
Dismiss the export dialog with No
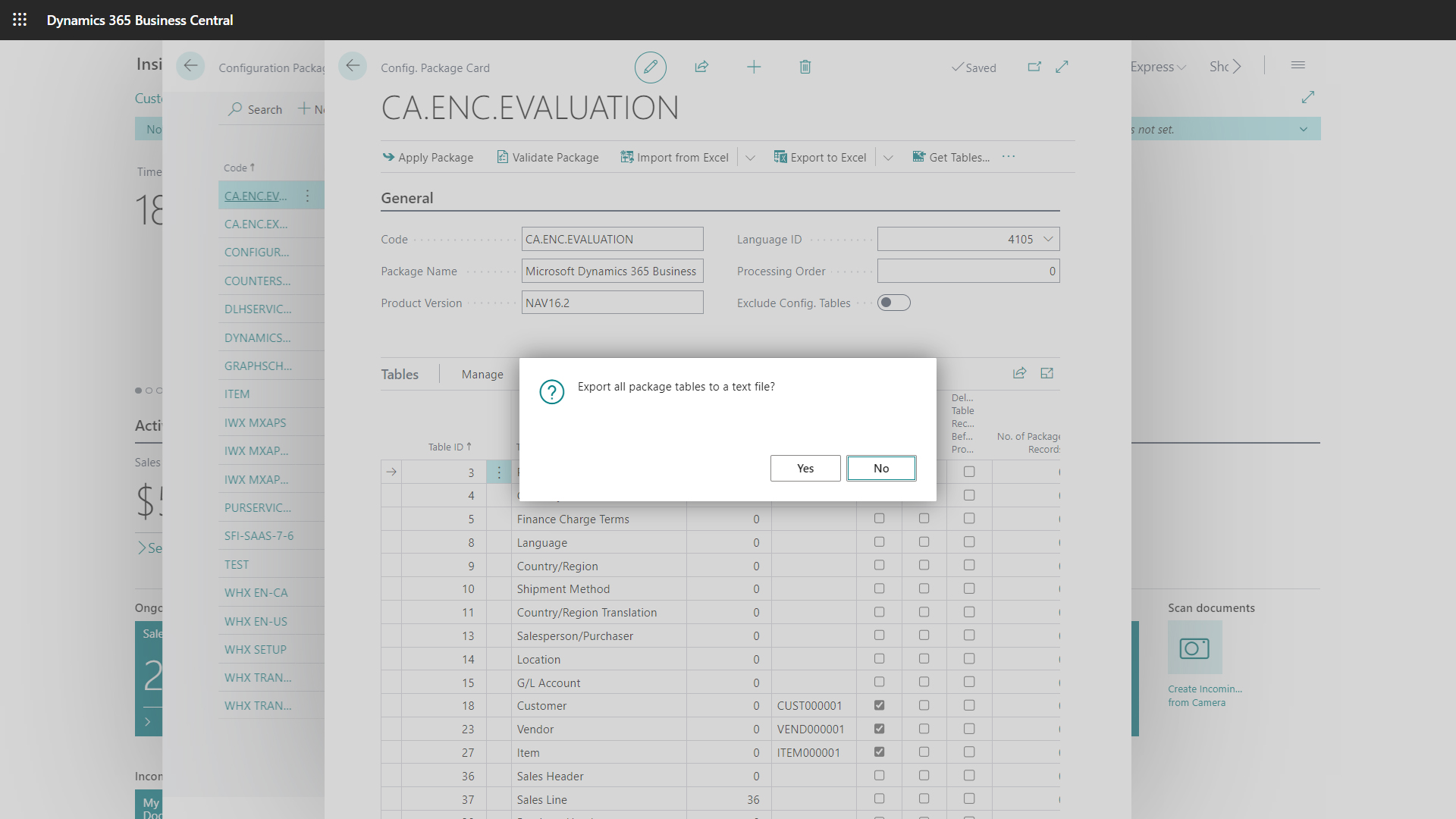(x=881, y=468)
